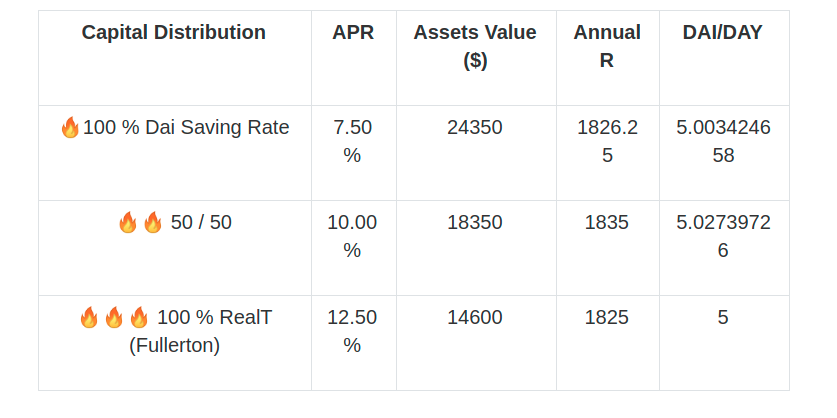This screenshot has width=837, height=418.
Task: Click the 7.50 % APR cell
Action: coord(353,141)
